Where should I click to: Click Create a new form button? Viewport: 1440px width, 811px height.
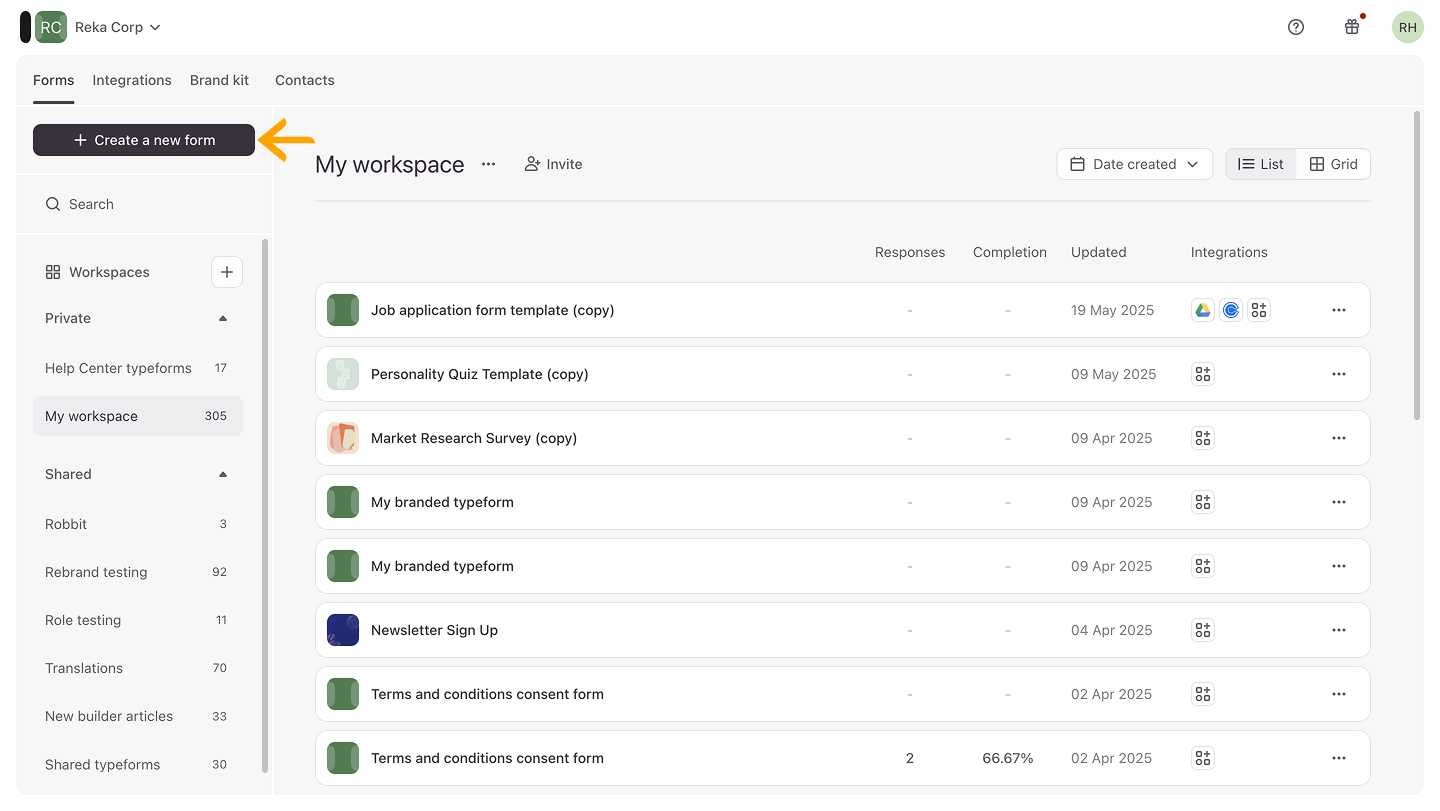[144, 140]
